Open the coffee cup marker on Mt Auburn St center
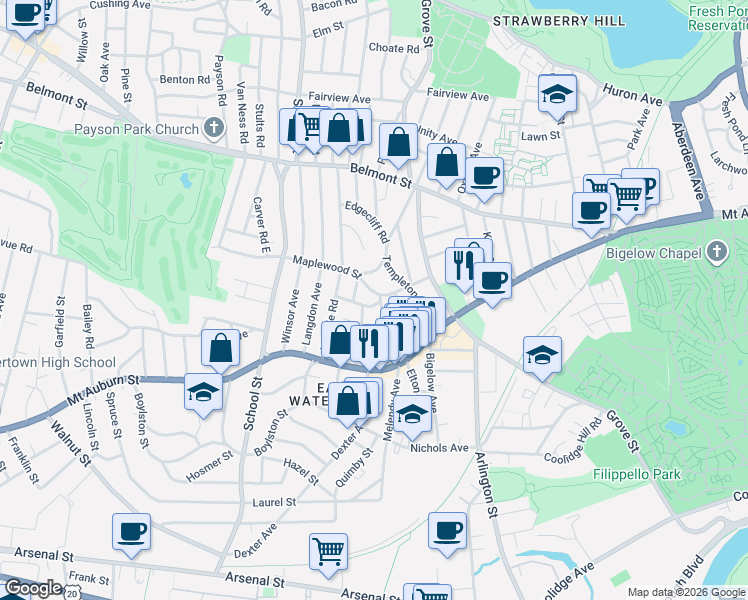Viewport: 748px width, 600px height. click(492, 281)
